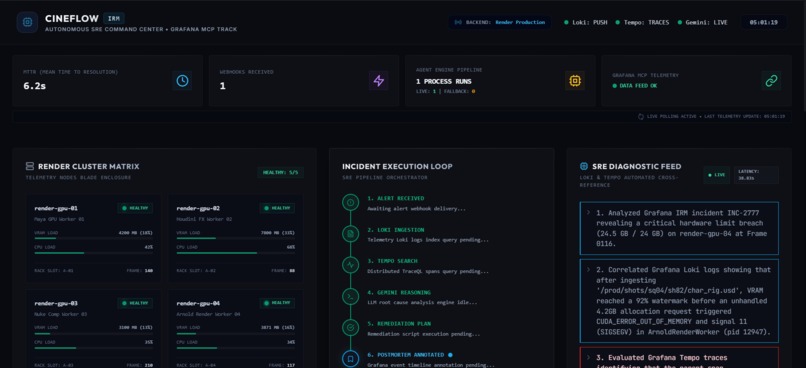Click the green dot beside Gemini: LIVE
Viewport: 806px width, 368px height.
pos(680,23)
